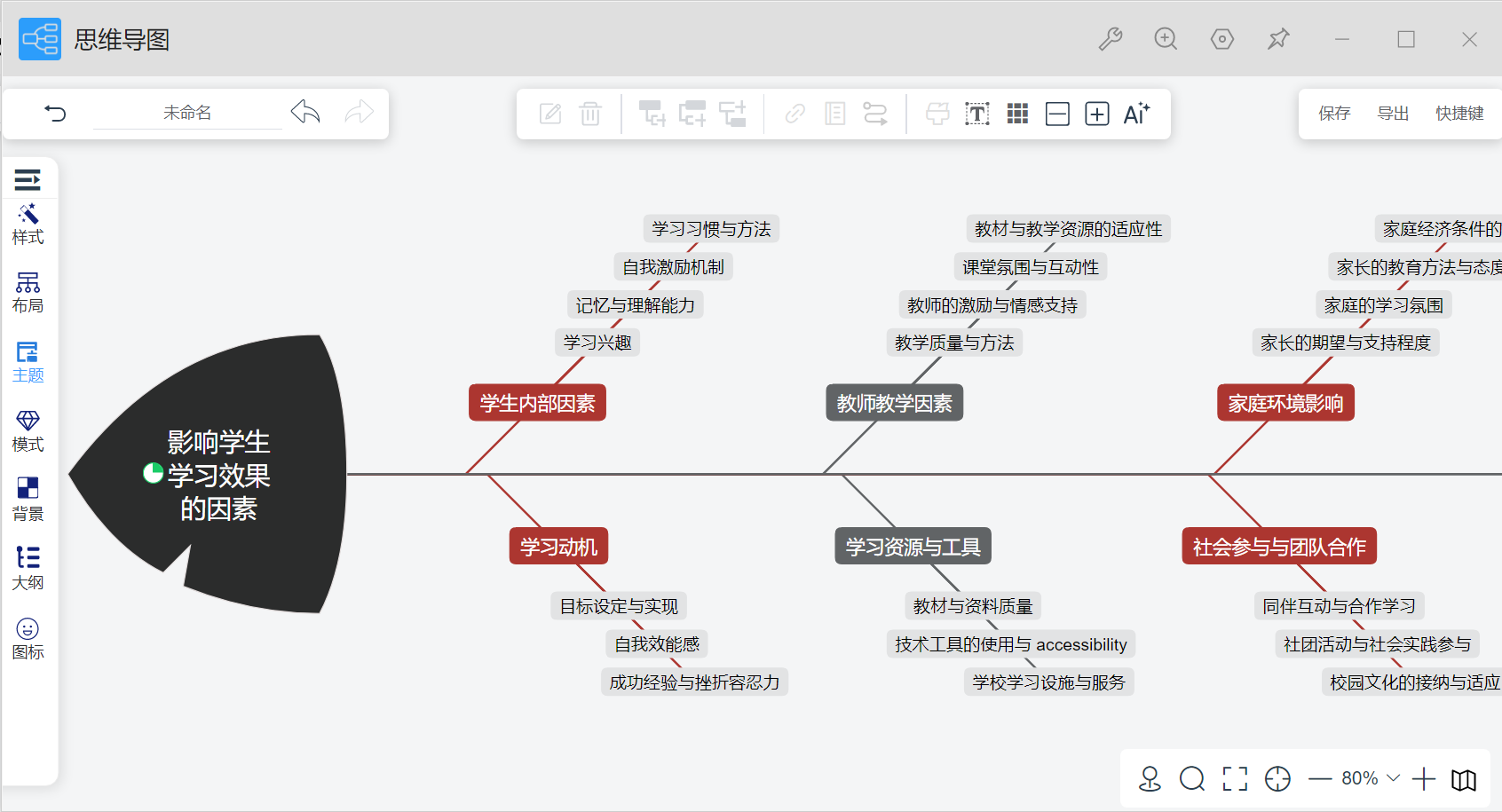Open the 主题 theme panel
Image resolution: width=1502 pixels, height=812 pixels.
(28, 363)
